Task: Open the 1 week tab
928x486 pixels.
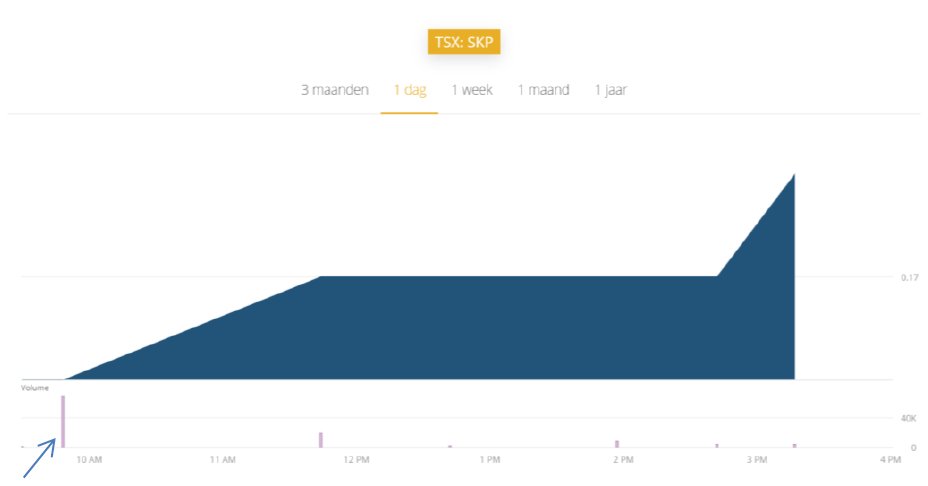Action: [472, 90]
